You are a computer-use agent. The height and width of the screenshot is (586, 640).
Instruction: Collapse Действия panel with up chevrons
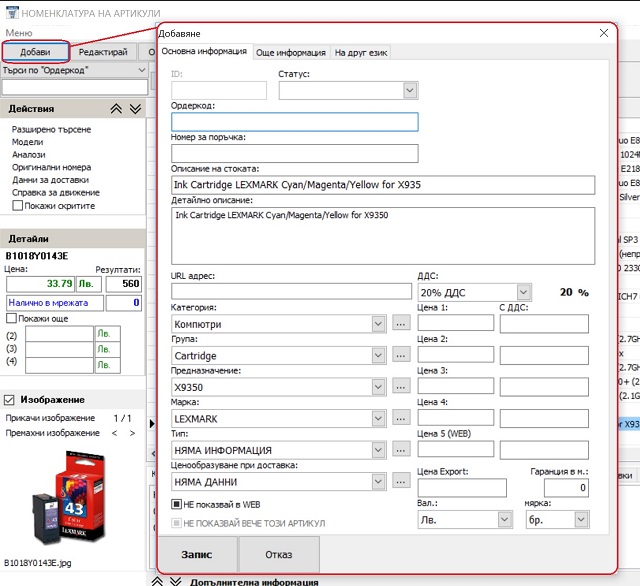(116, 109)
